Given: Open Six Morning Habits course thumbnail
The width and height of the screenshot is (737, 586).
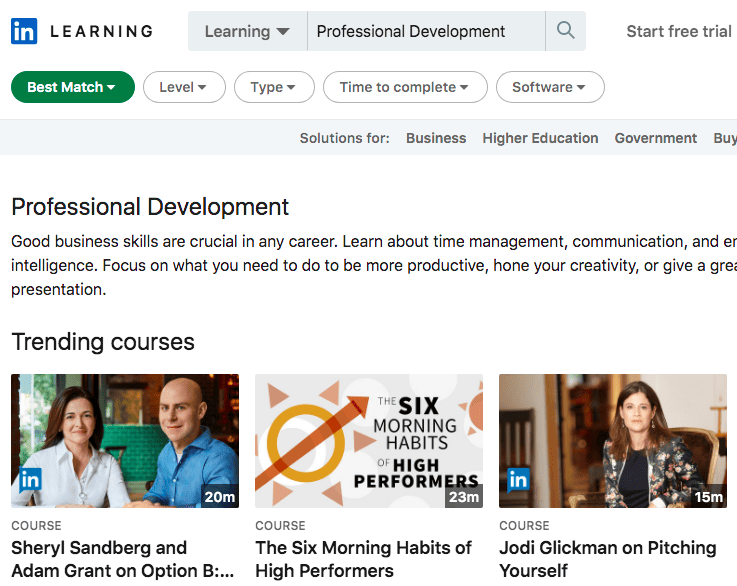Looking at the screenshot, I should 369,441.
